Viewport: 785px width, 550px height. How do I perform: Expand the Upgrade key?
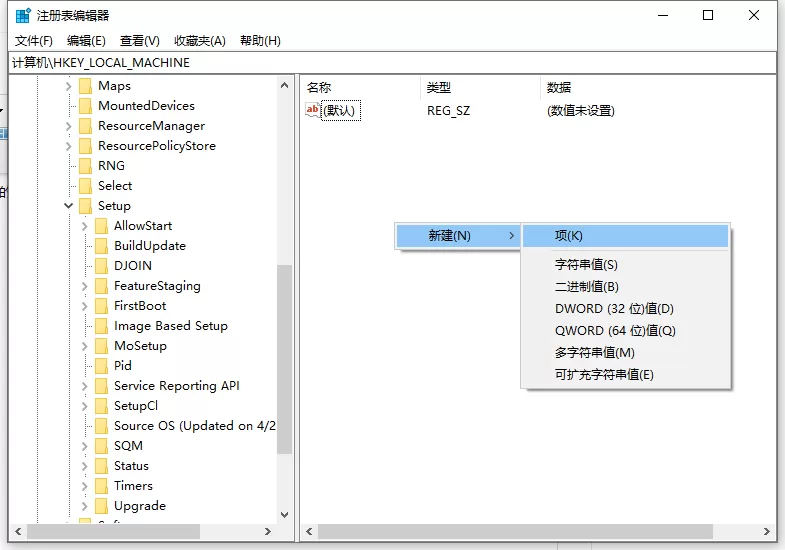coord(85,506)
